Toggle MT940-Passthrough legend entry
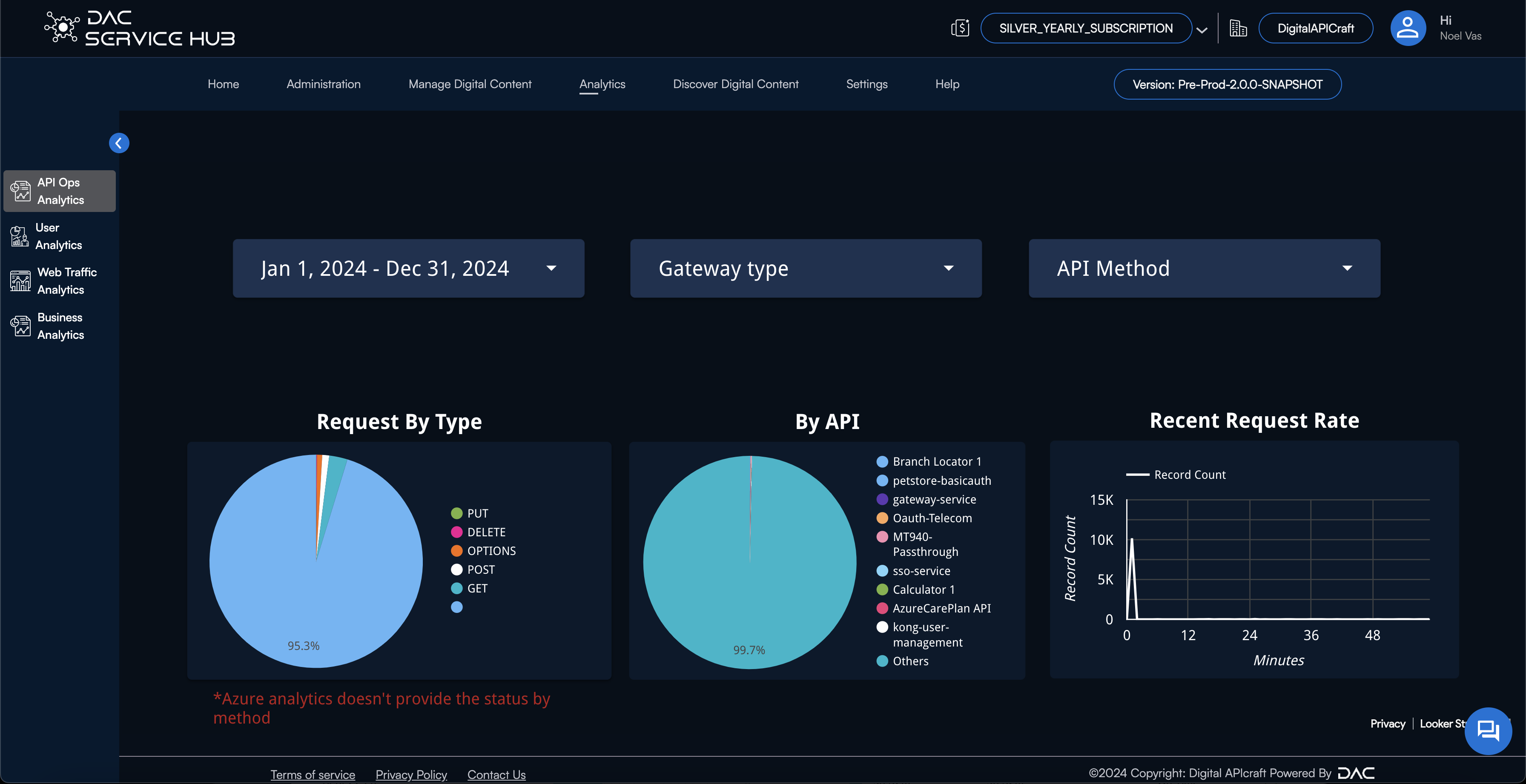Screen dimensions: 1526x784 coord(918,544)
